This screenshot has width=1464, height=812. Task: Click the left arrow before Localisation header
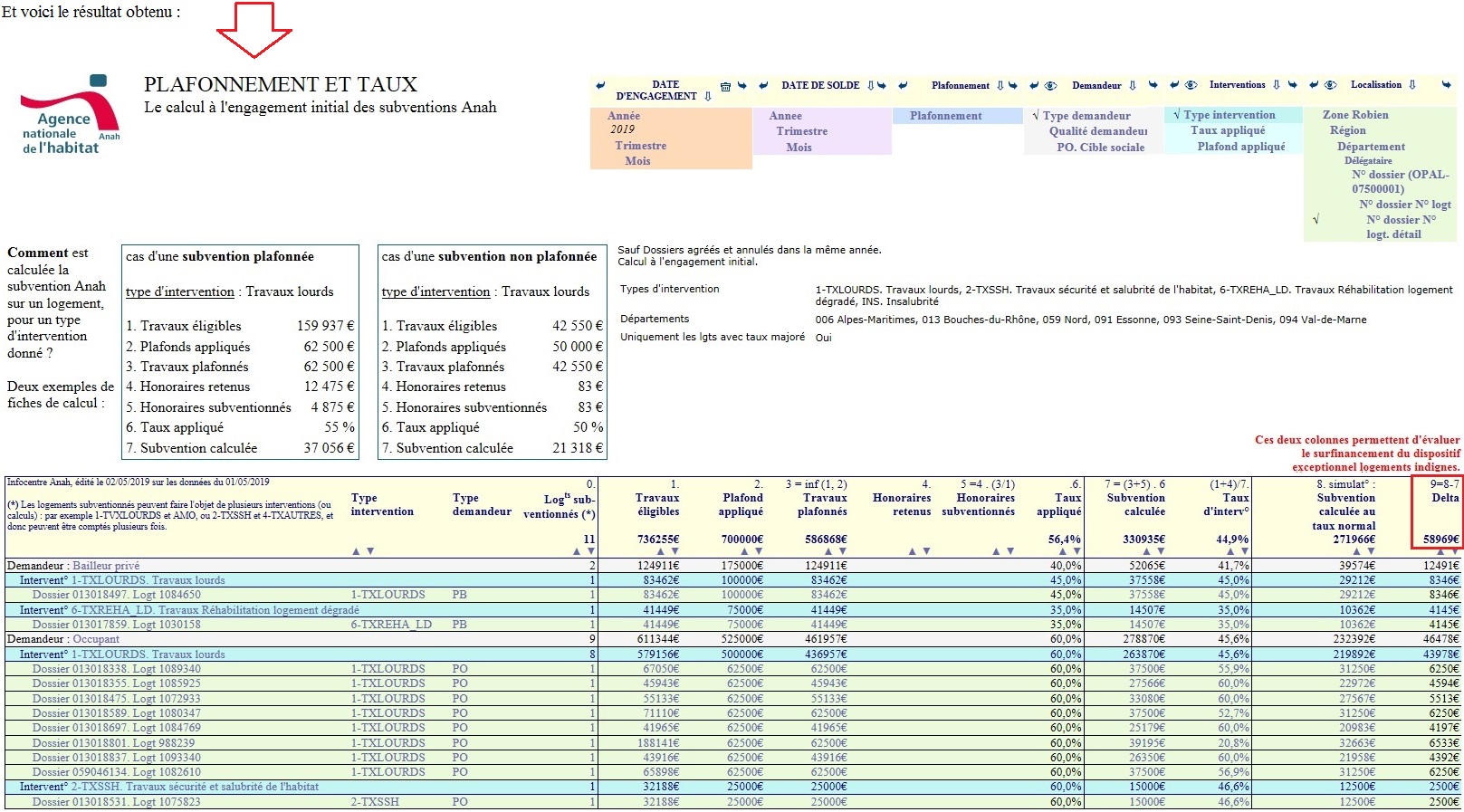tap(1314, 84)
